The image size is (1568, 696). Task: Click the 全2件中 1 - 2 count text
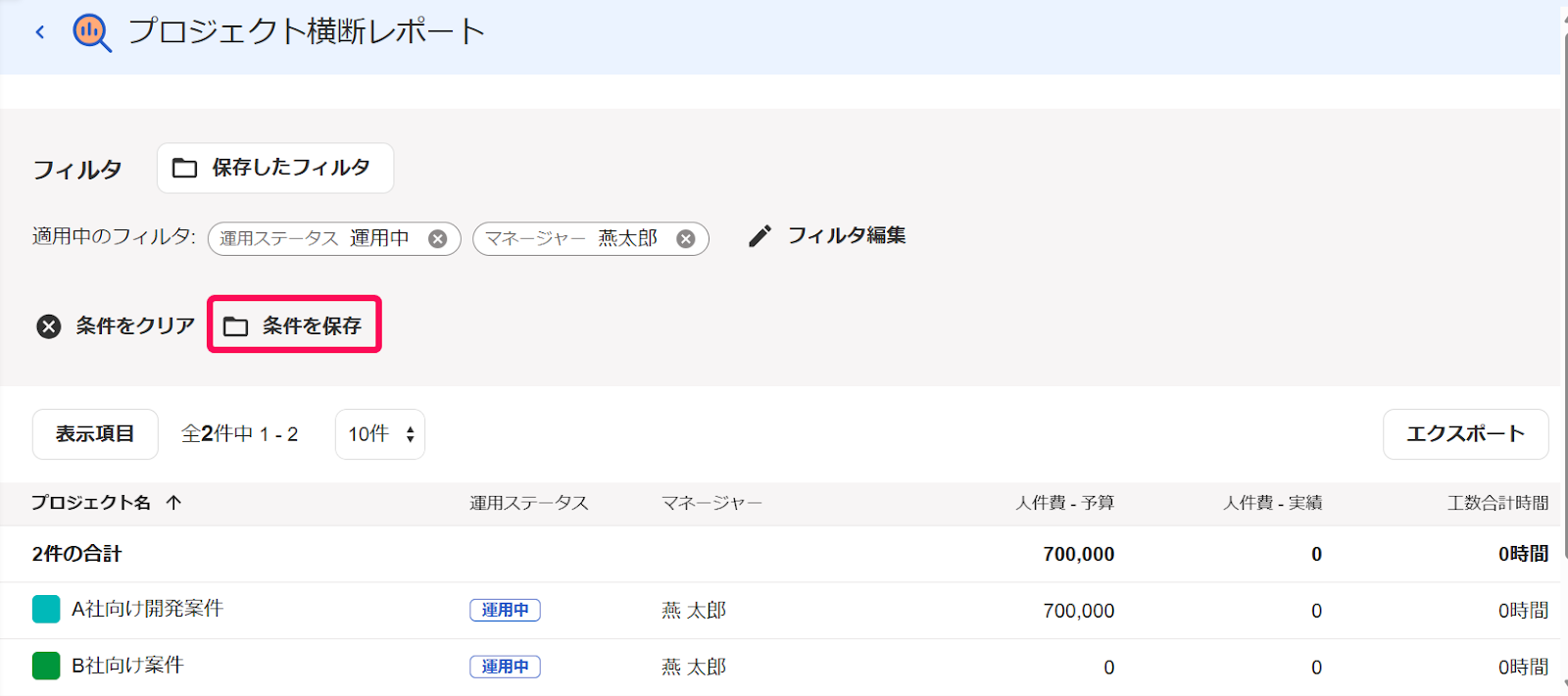[240, 434]
